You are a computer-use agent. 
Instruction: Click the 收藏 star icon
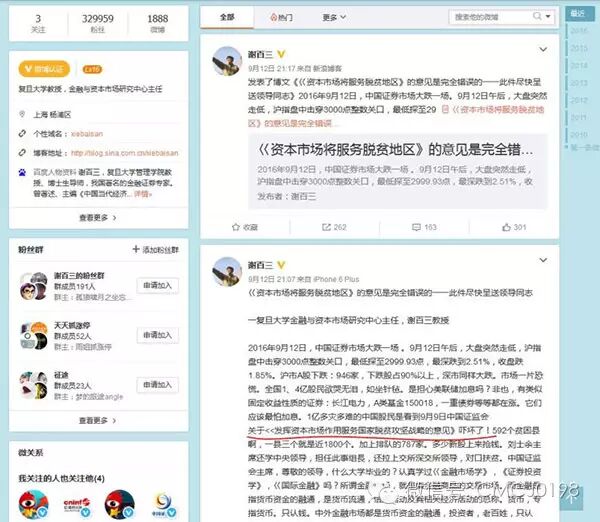(236, 227)
